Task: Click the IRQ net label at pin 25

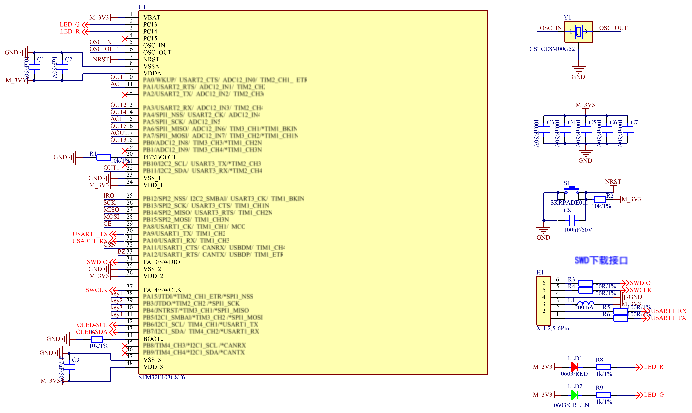Action: [109, 196]
